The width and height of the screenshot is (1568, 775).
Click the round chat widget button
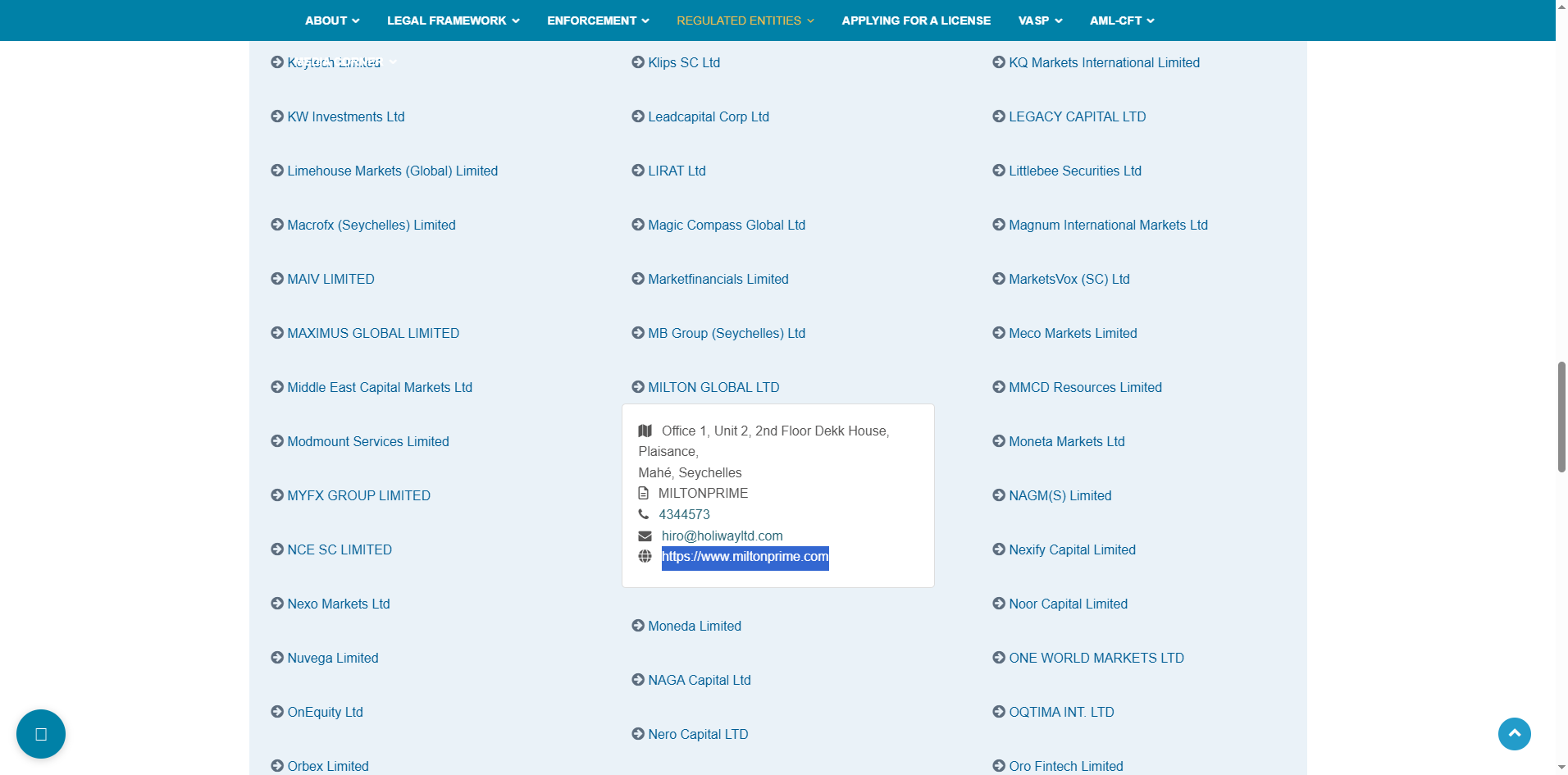[41, 734]
